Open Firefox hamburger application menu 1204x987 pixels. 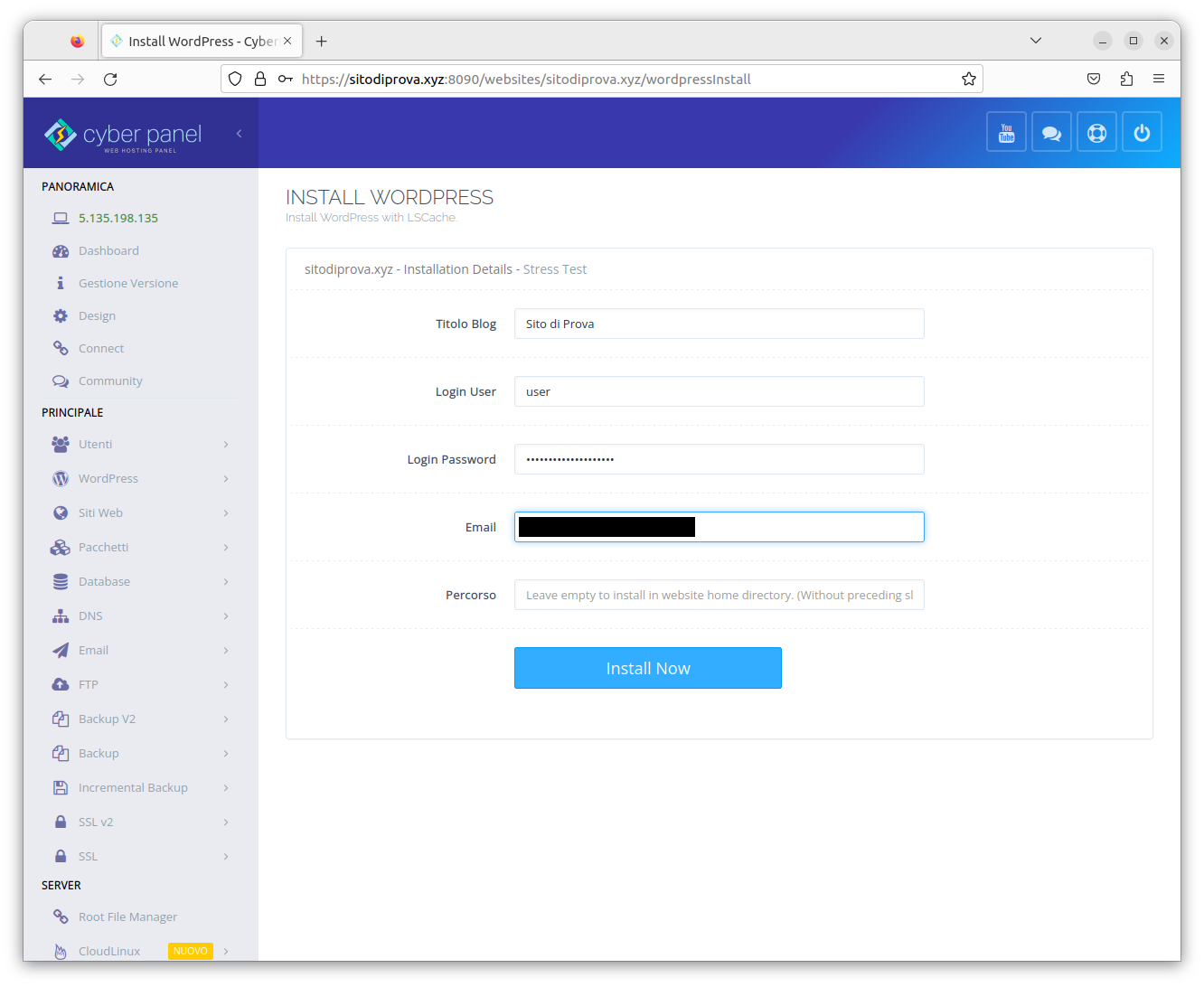point(1159,80)
